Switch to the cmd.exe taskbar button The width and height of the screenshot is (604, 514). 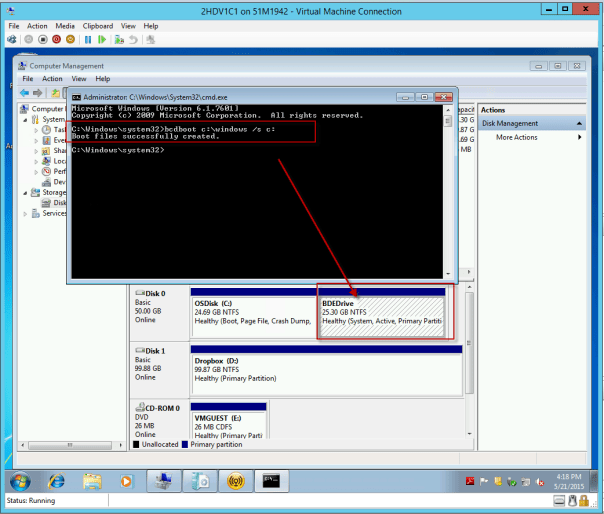pos(271,481)
